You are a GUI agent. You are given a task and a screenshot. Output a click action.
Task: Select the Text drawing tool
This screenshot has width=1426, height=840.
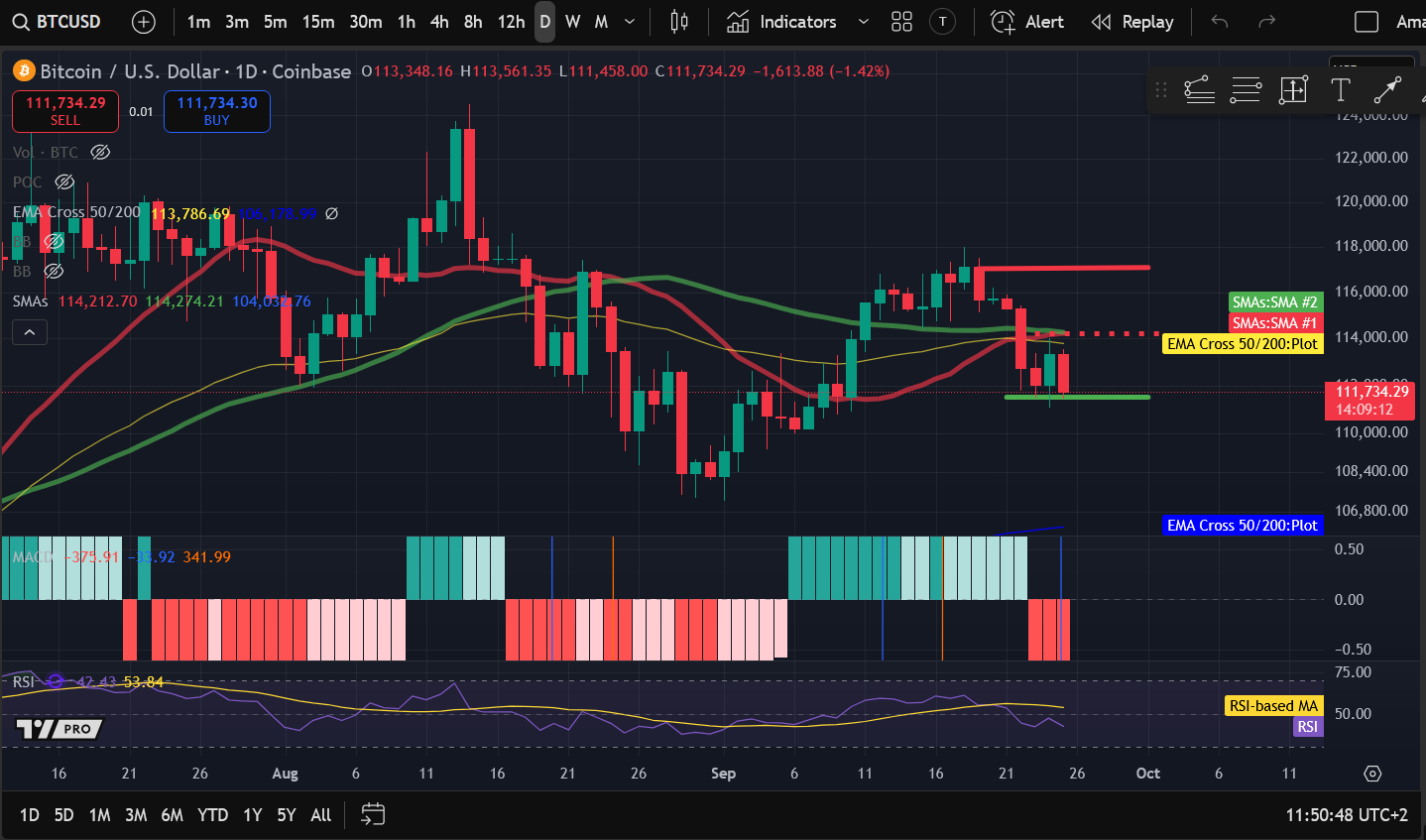[x=1341, y=90]
